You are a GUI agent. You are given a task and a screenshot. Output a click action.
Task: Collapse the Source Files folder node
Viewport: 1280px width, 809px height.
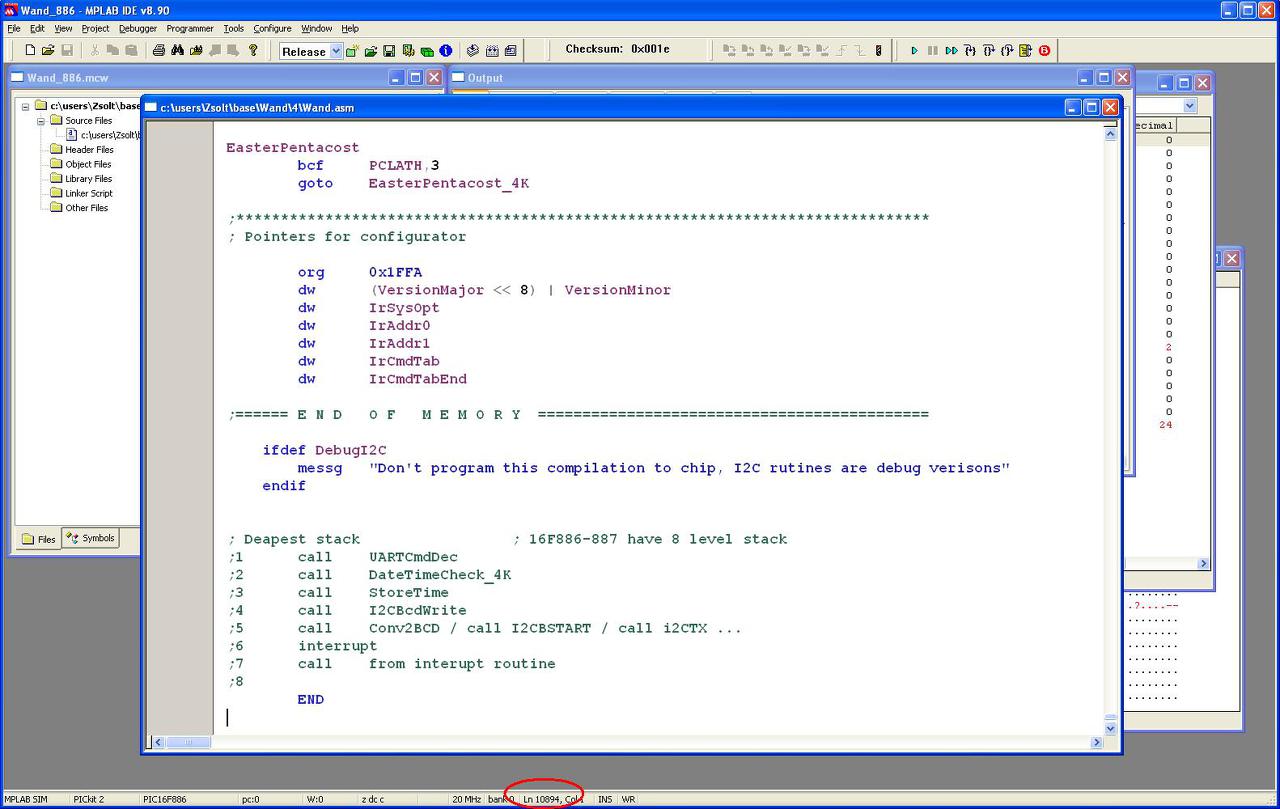(42, 120)
